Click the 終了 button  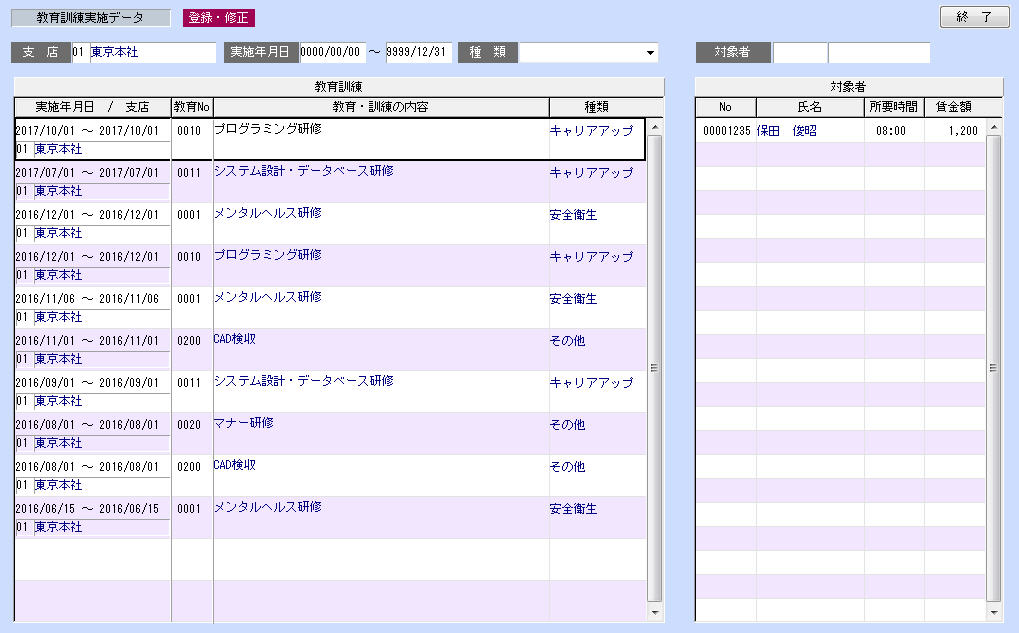tap(974, 17)
